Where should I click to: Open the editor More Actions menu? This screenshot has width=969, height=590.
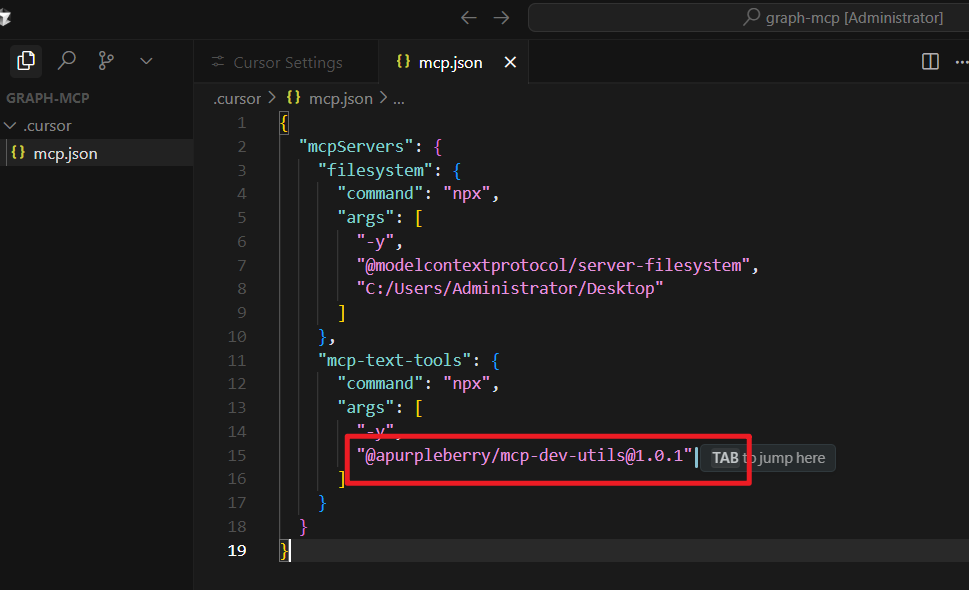962,62
